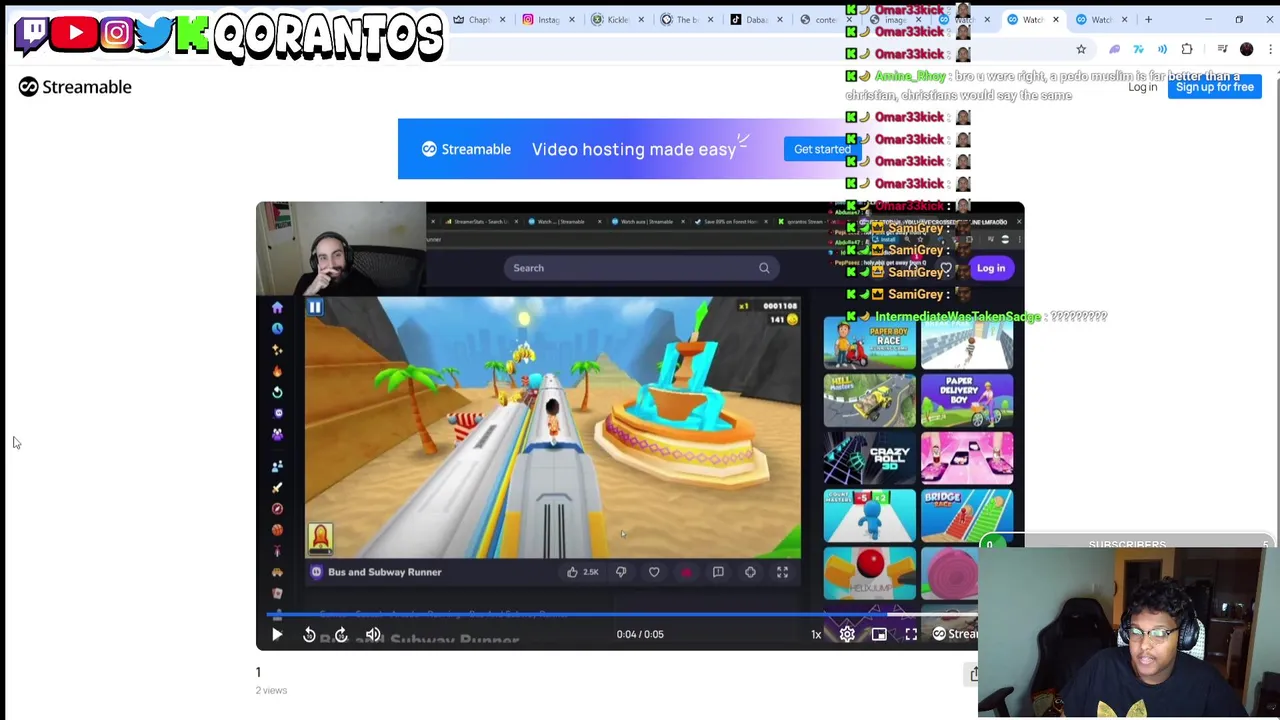Switch to the Kickle browser tab
Screen dimensions: 1280x720
(x=616, y=19)
